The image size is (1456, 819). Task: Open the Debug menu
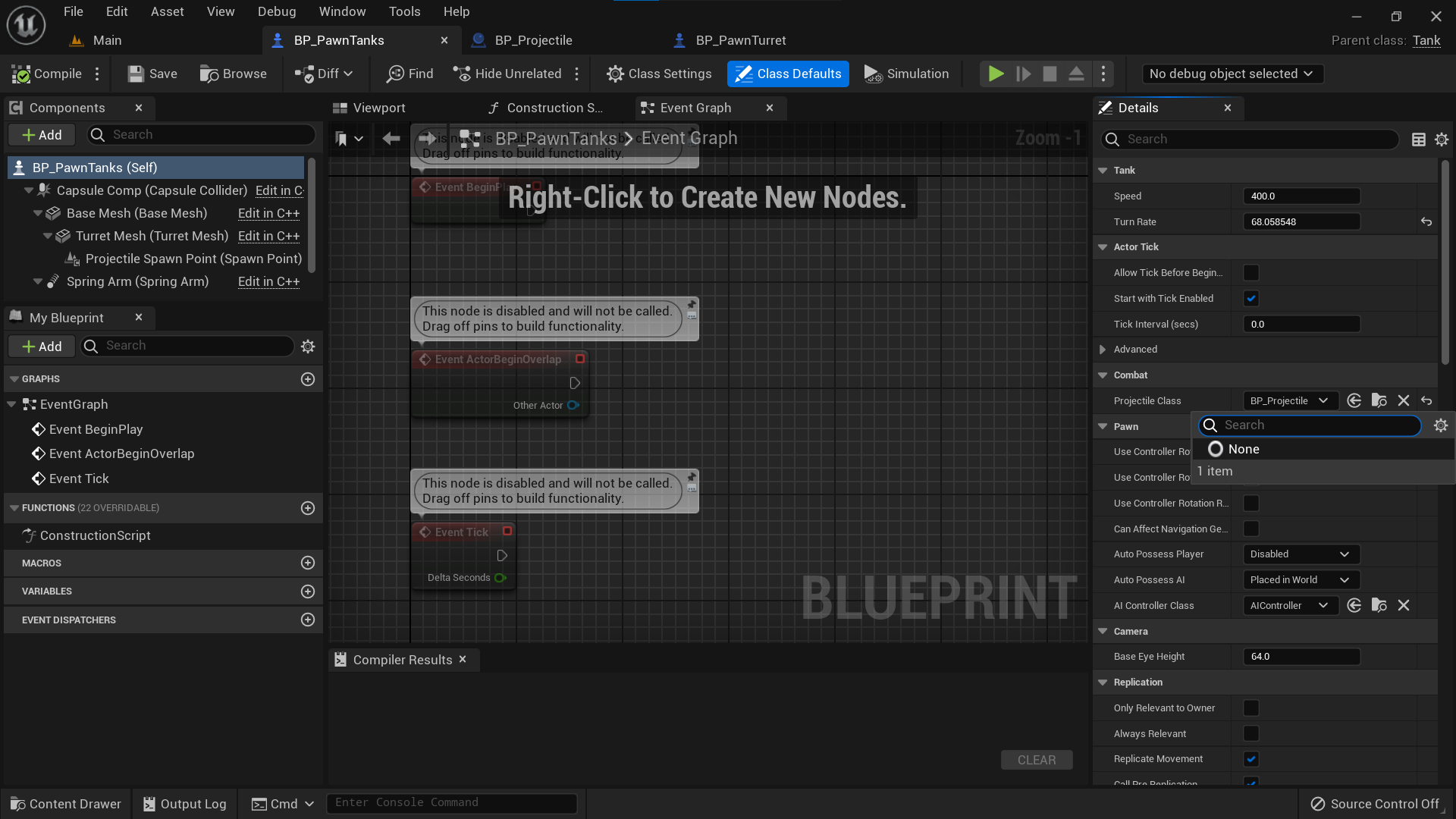click(276, 11)
